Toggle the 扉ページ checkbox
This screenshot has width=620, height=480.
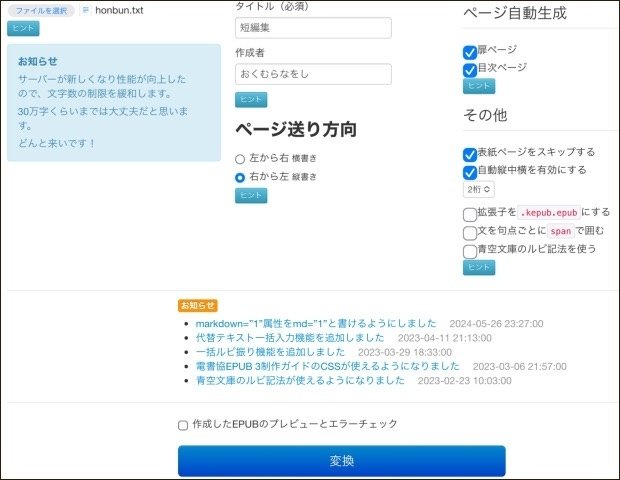pyautogui.click(x=470, y=52)
